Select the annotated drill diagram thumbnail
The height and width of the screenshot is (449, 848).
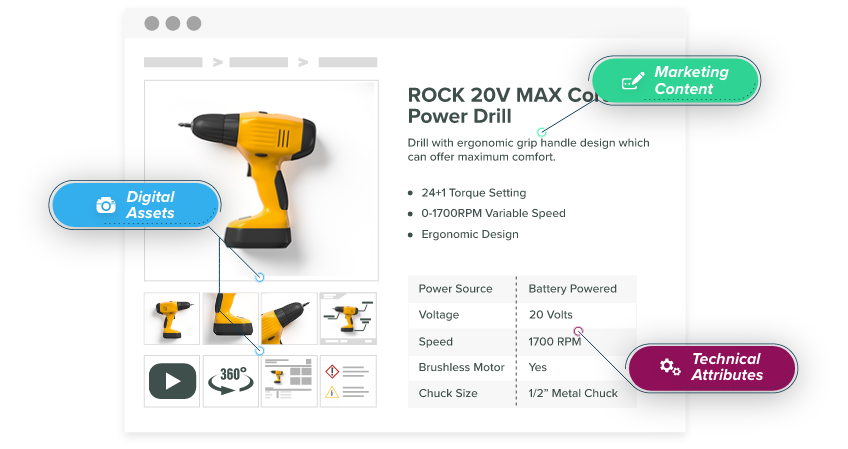point(348,319)
